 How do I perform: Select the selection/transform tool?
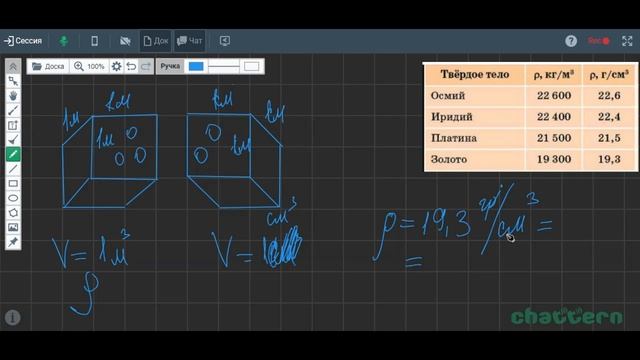point(13,81)
